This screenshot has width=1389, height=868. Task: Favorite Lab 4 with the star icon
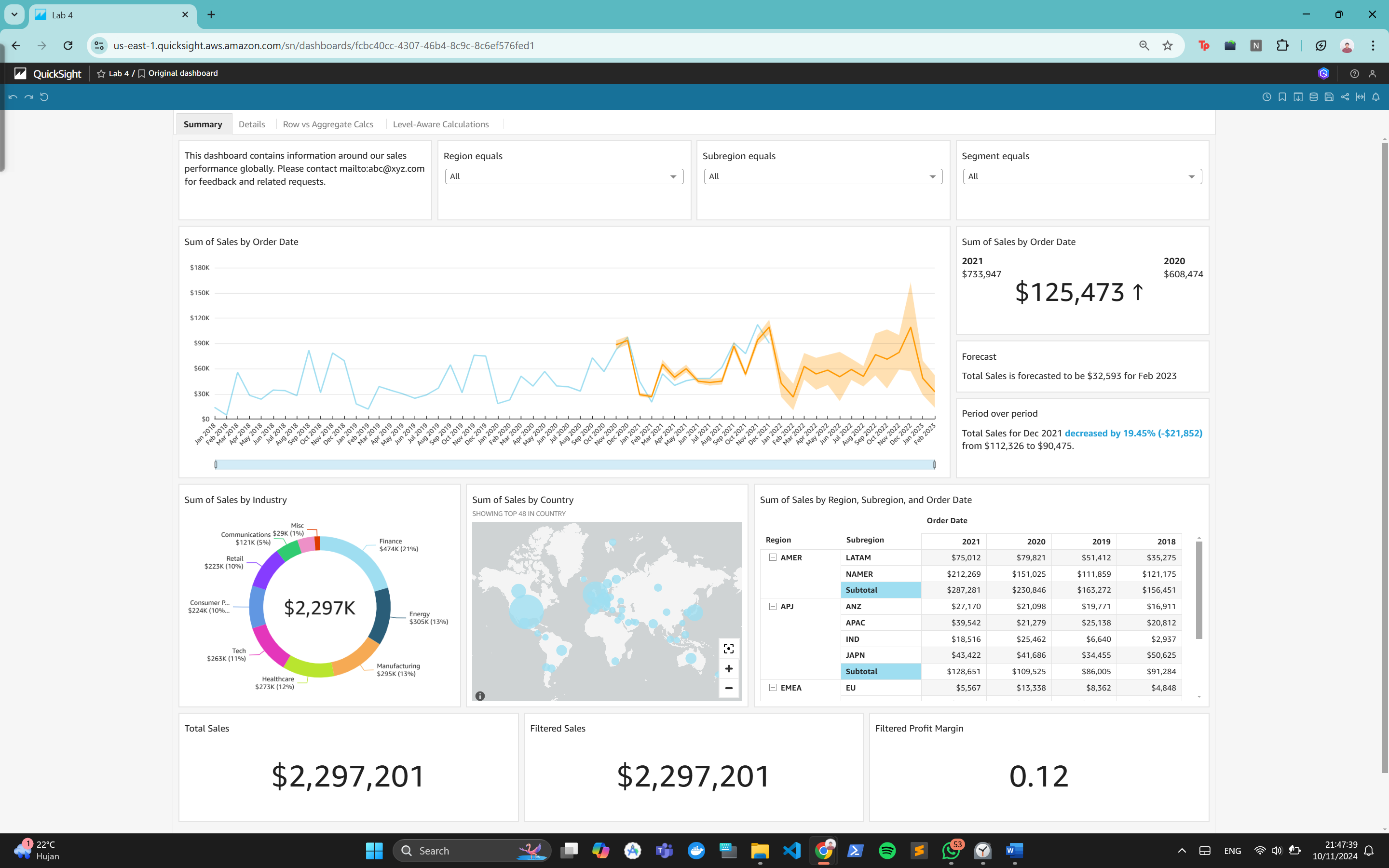(x=101, y=73)
